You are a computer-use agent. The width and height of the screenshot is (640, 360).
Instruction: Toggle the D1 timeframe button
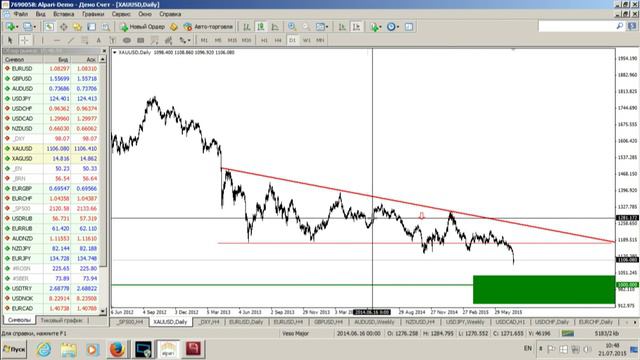click(292, 40)
